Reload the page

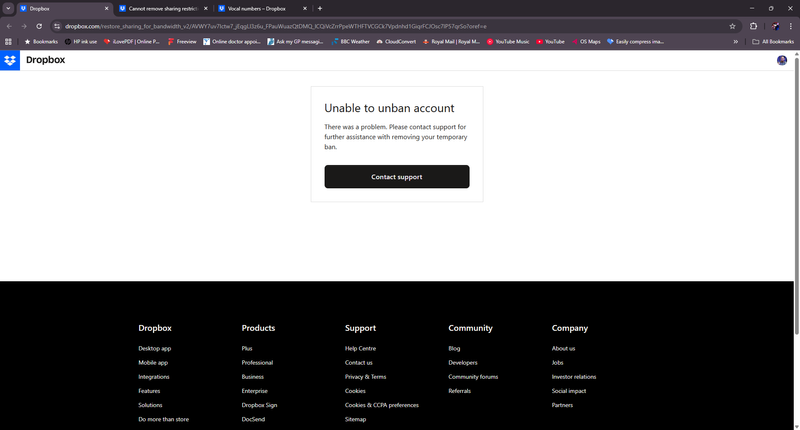[39, 25]
